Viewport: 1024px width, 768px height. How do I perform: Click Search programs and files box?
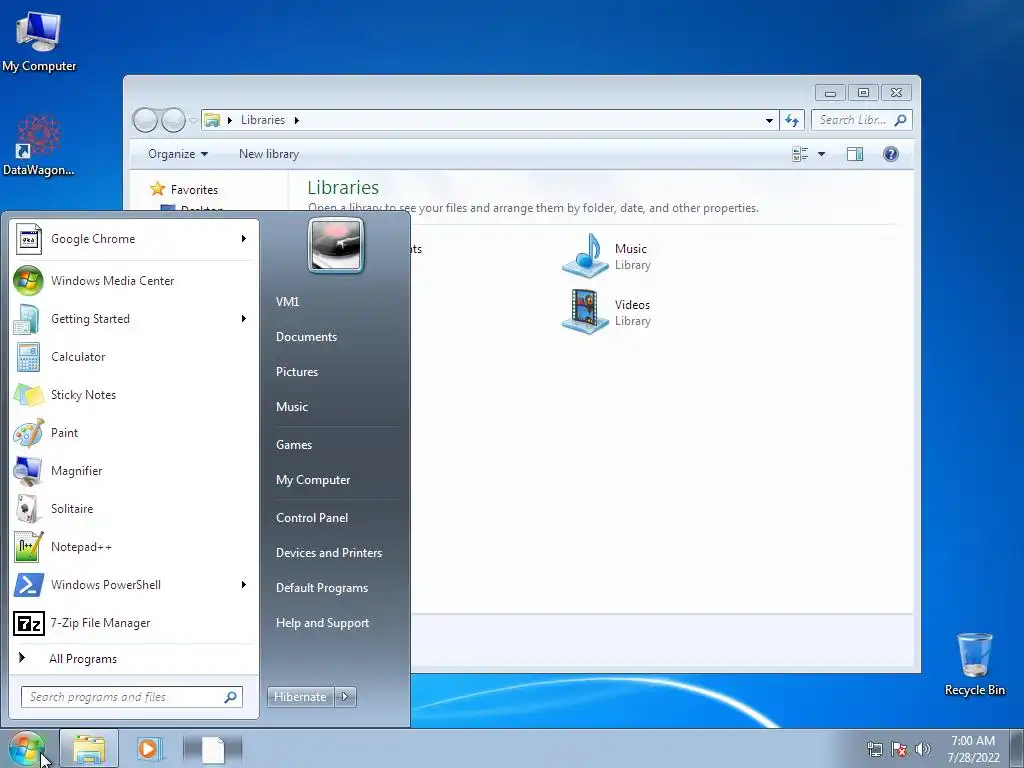pos(131,697)
